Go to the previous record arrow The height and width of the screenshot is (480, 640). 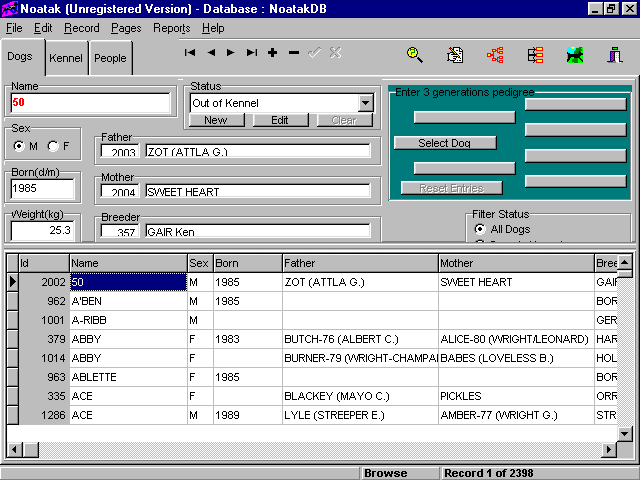tap(211, 52)
